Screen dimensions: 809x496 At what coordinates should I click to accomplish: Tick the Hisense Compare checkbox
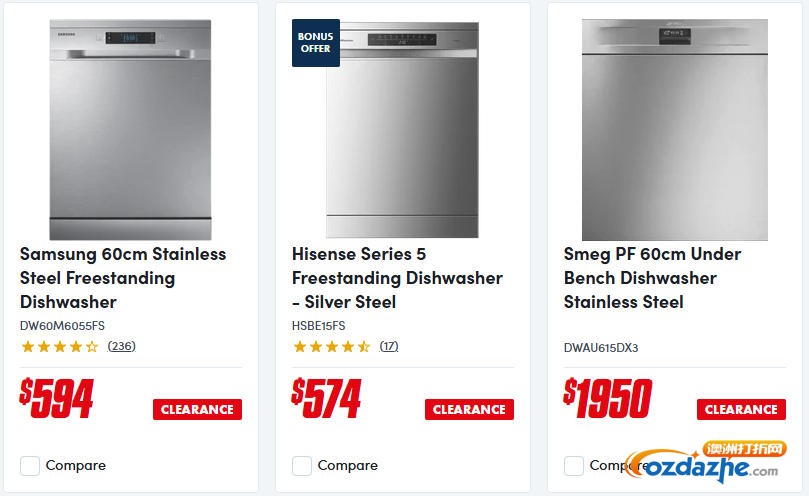[302, 465]
